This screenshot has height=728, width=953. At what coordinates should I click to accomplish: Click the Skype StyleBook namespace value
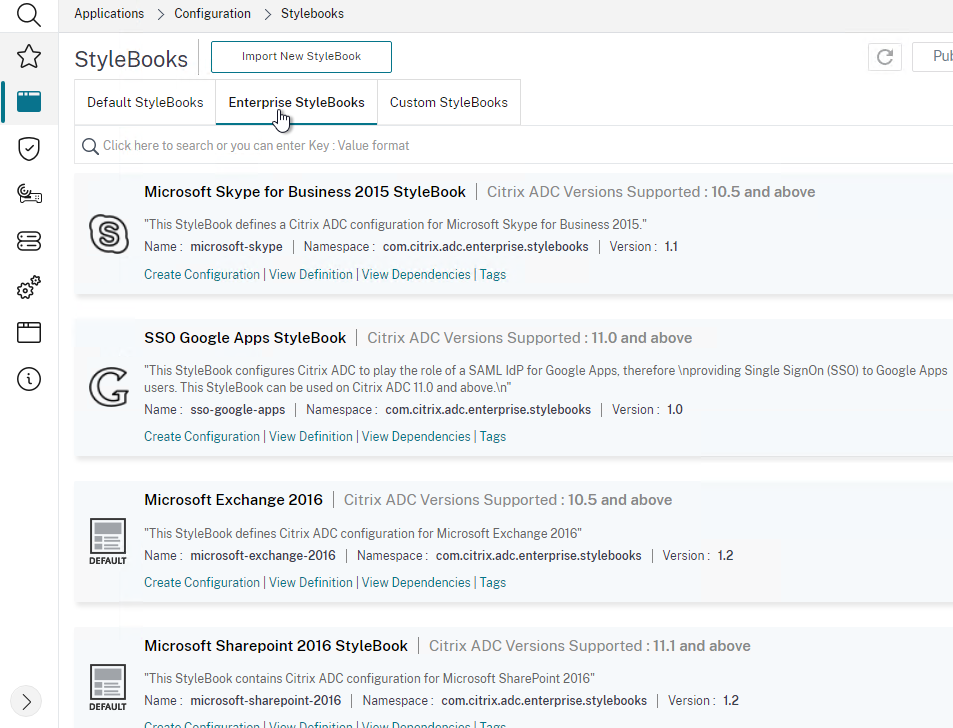coord(486,247)
